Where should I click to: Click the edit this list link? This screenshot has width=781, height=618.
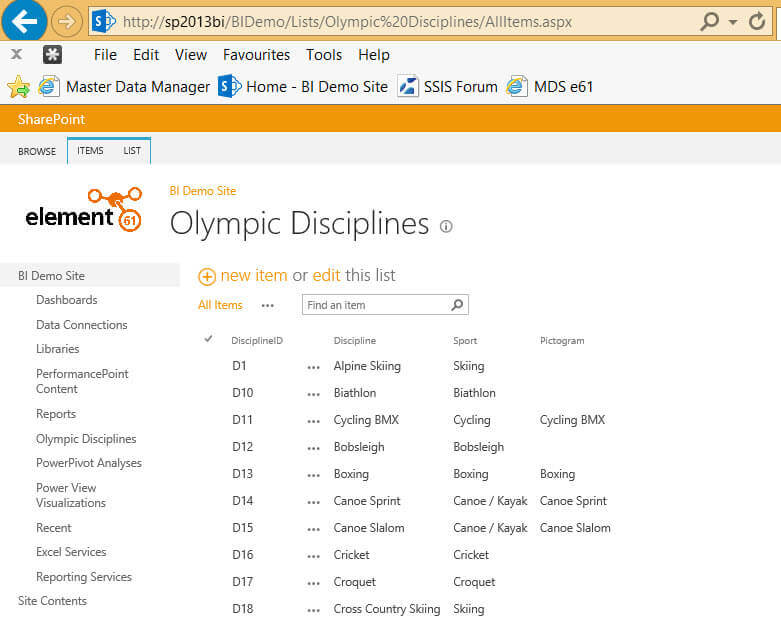point(326,275)
